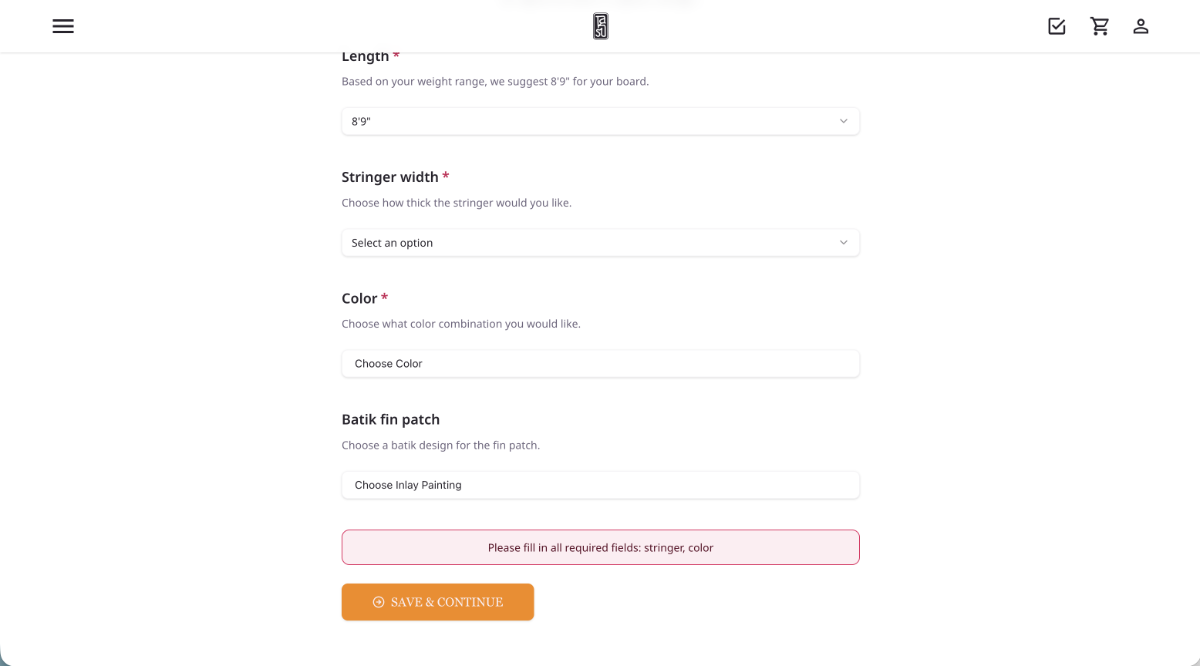This screenshot has height=666, width=1200.
Task: Select the Choose Color input field
Action: (x=600, y=363)
